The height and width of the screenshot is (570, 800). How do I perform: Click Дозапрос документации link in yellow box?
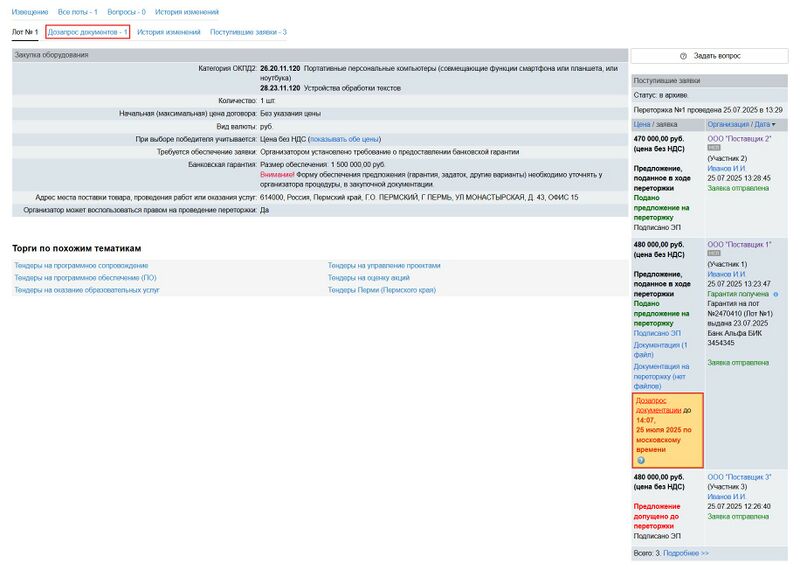coord(658,405)
